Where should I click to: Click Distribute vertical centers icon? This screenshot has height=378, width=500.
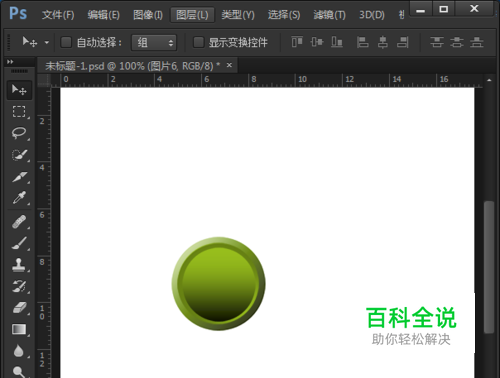tap(456, 42)
